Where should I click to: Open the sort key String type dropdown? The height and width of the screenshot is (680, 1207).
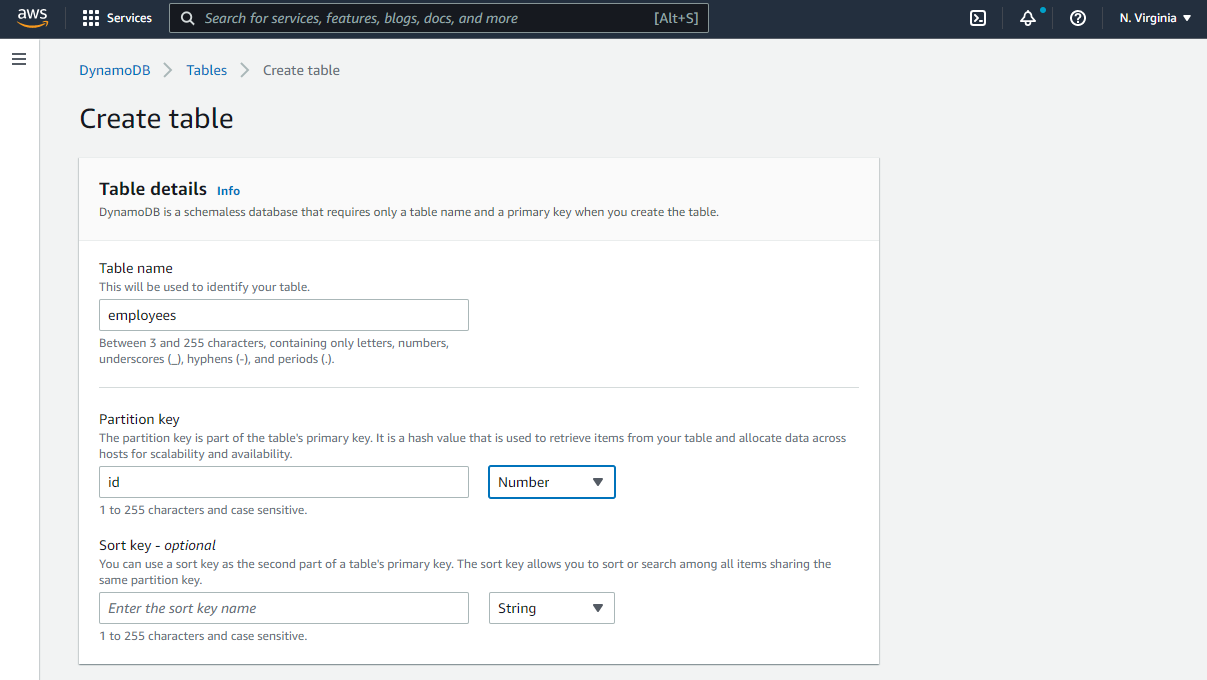coord(551,608)
